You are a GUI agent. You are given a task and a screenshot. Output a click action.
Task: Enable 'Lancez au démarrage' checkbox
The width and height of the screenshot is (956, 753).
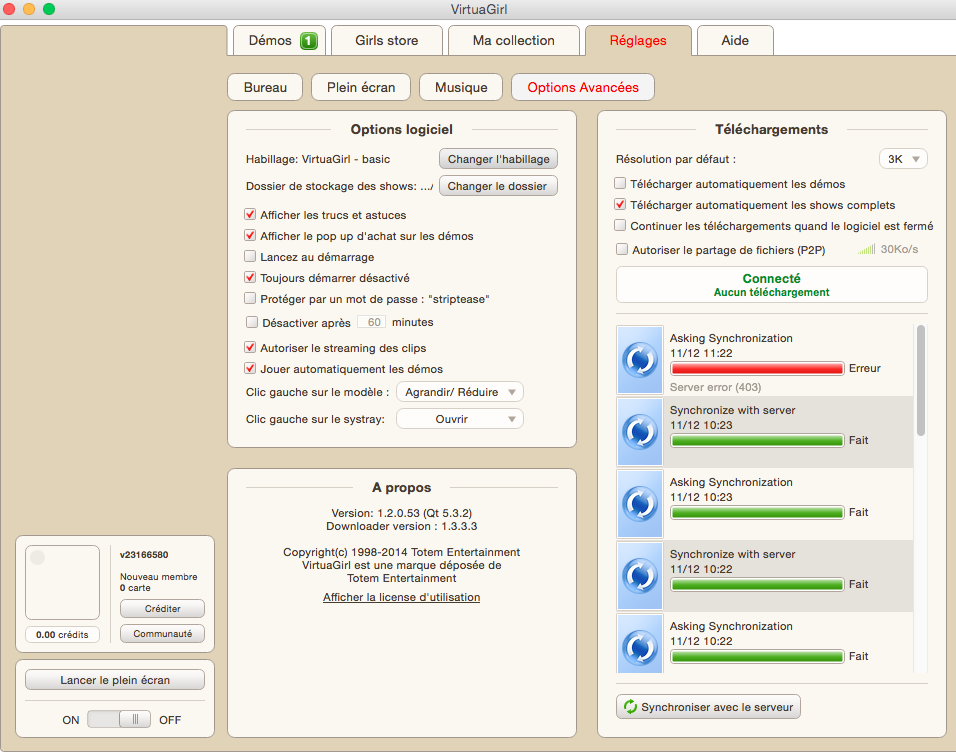pos(250,257)
